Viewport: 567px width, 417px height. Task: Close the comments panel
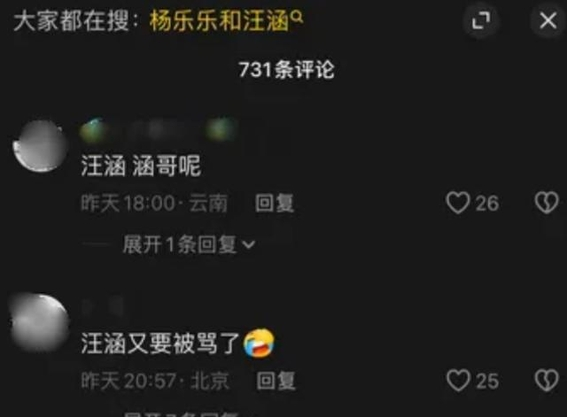(x=548, y=20)
